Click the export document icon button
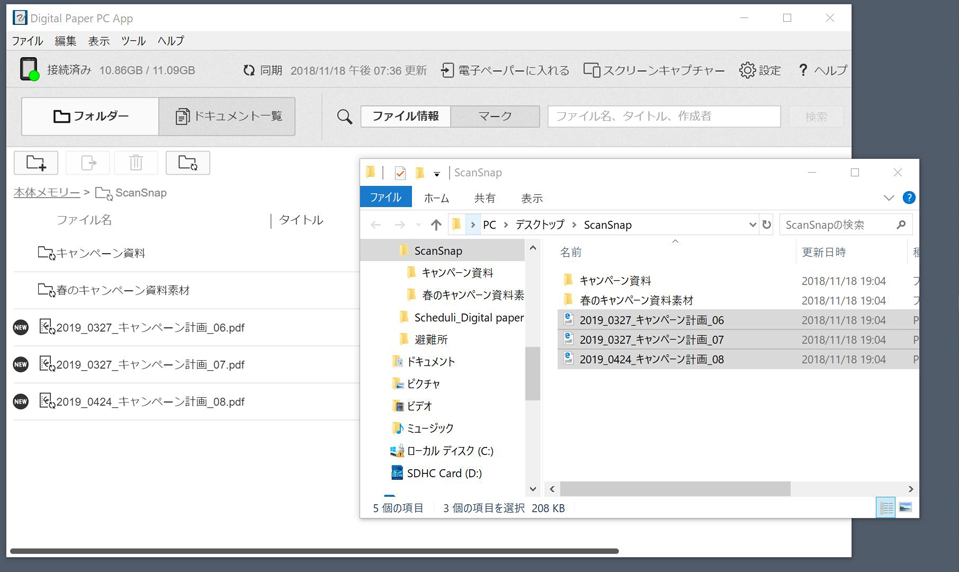Screen dimensions: 959x572 coord(88,163)
